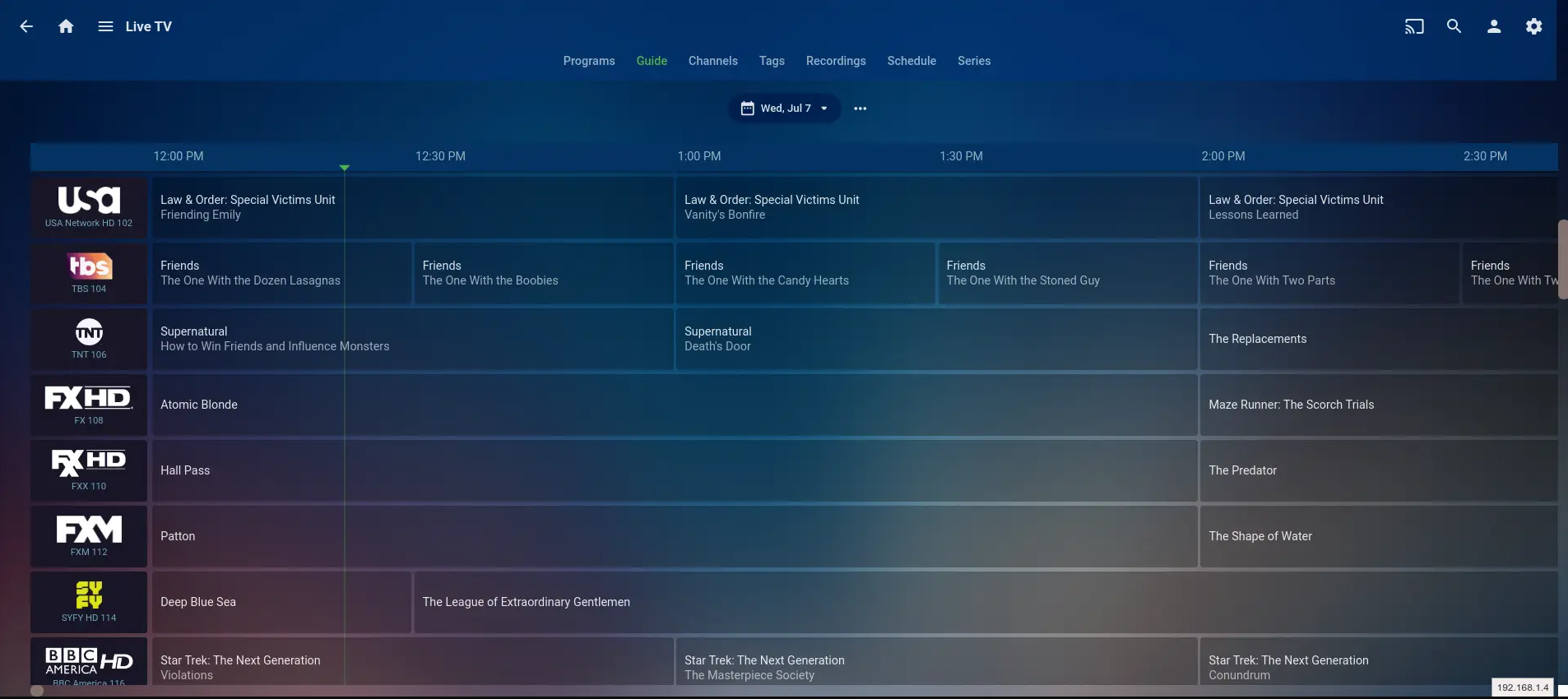
Task: Switch to the Guide tab
Action: tap(652, 61)
